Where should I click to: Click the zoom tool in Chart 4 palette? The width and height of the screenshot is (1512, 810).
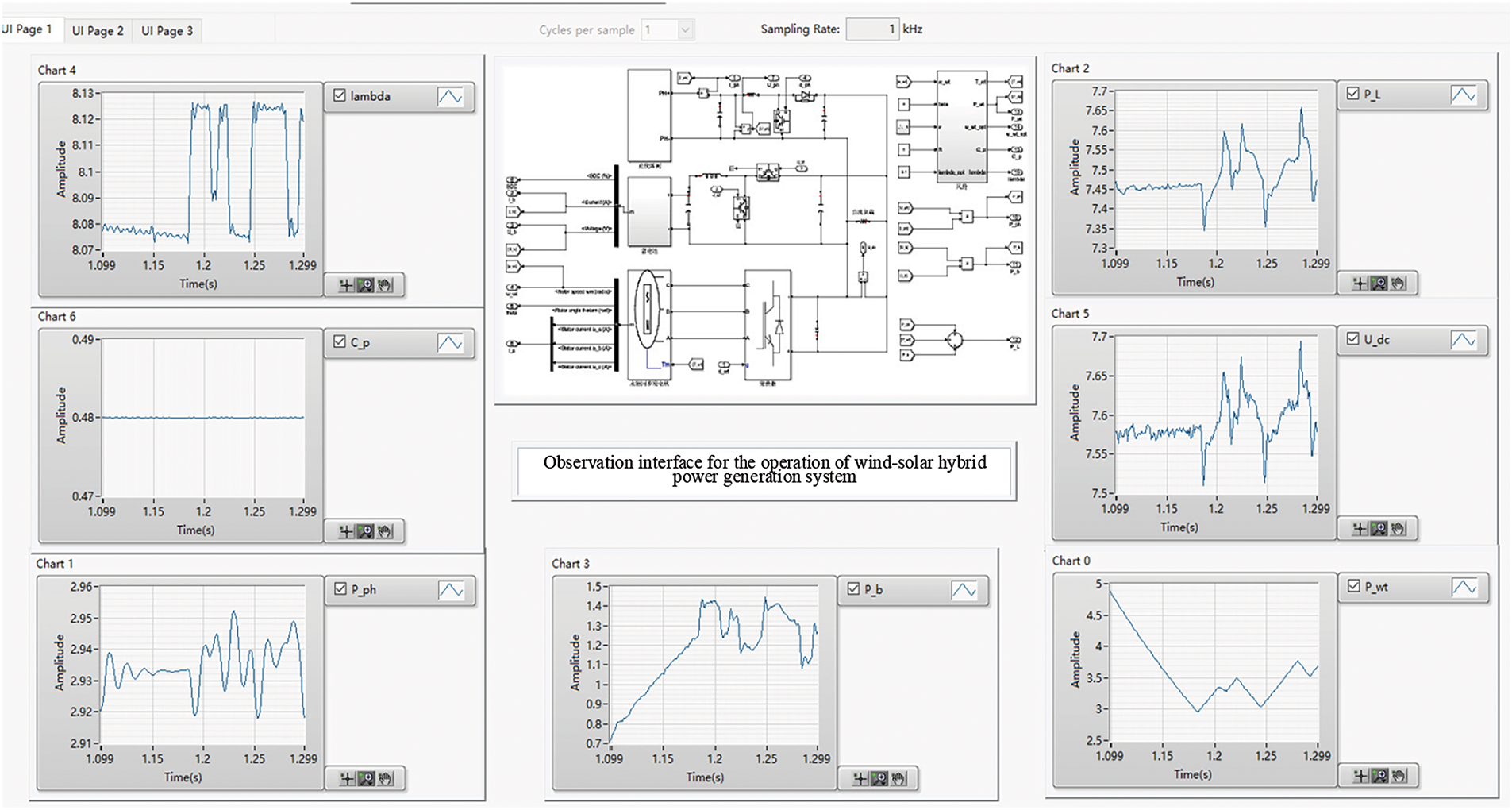pos(365,285)
